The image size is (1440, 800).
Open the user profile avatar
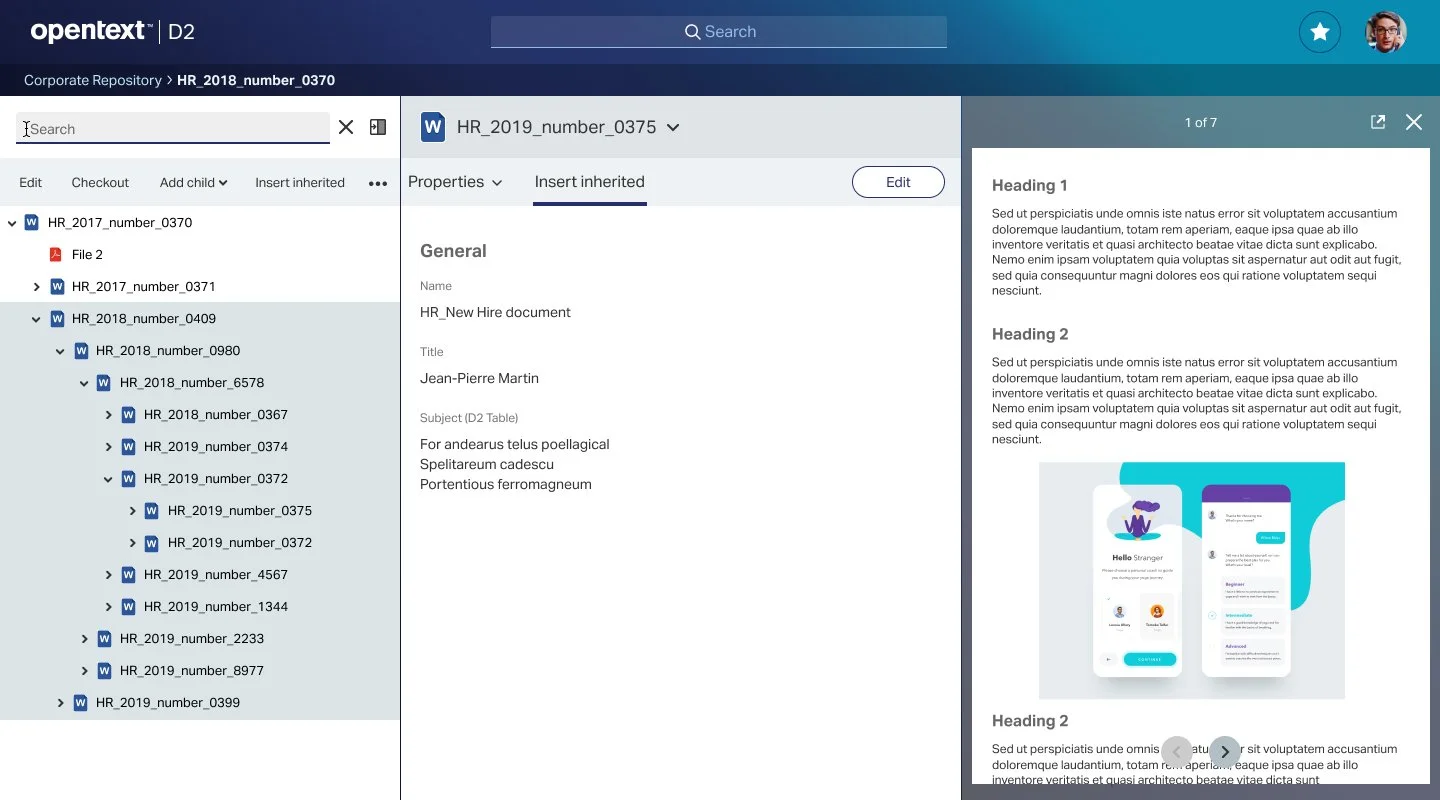click(x=1386, y=32)
